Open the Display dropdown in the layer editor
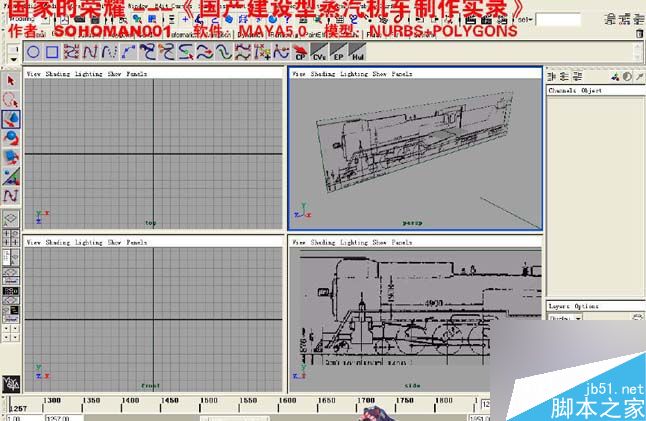 (566, 318)
